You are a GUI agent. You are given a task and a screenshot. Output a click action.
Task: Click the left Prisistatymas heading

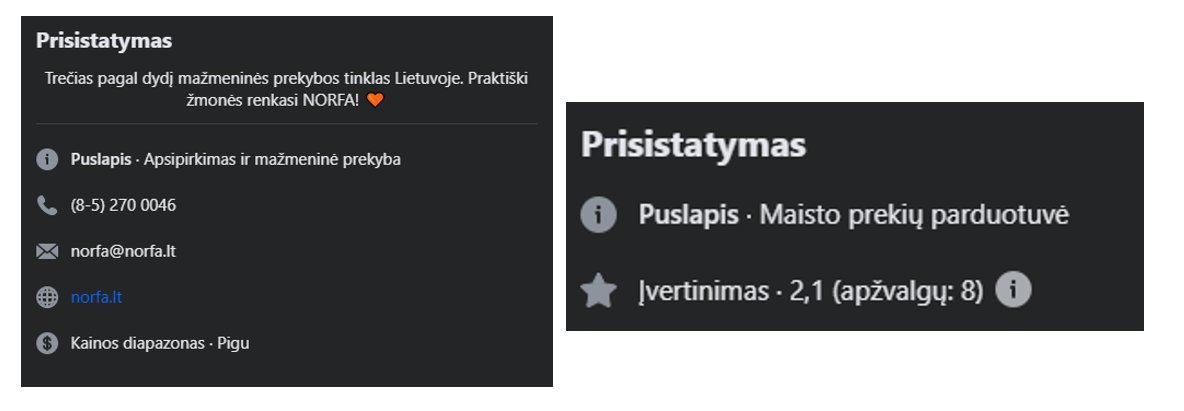[104, 41]
